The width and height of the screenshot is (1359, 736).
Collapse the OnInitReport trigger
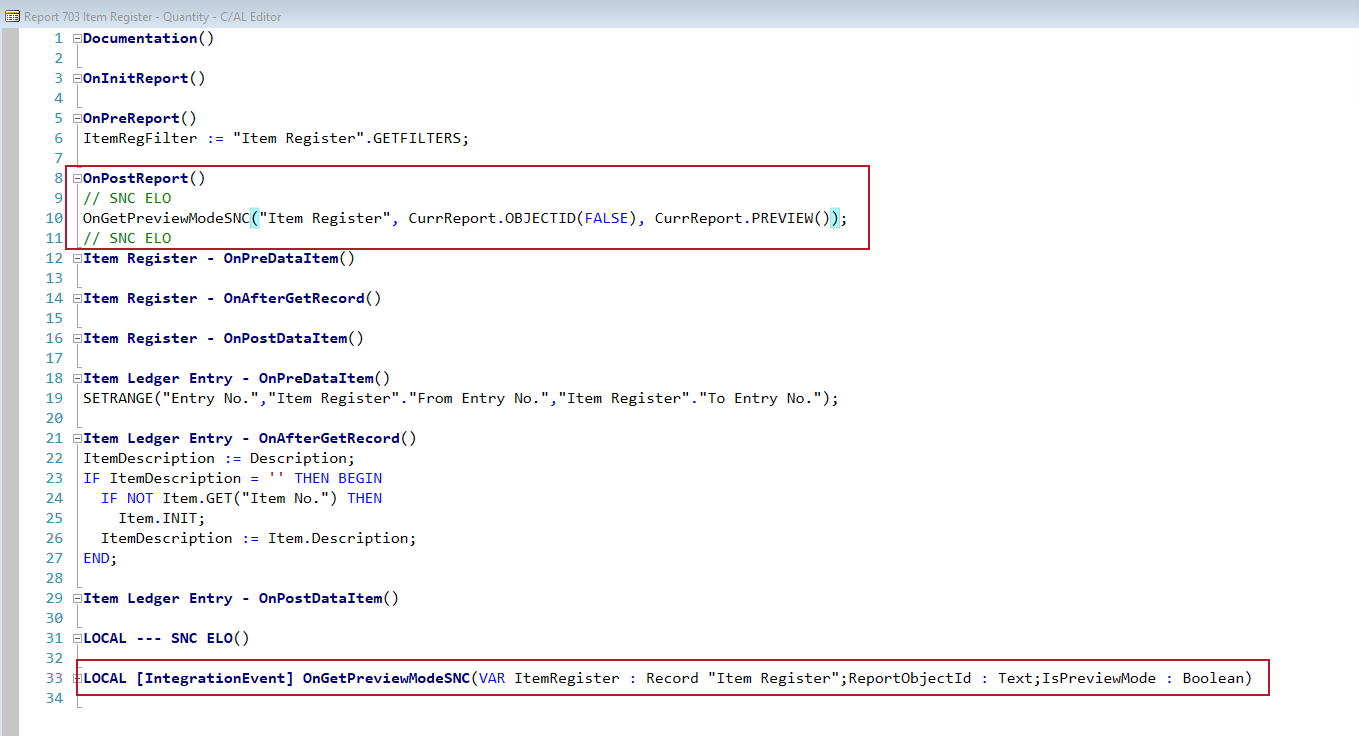coord(77,78)
